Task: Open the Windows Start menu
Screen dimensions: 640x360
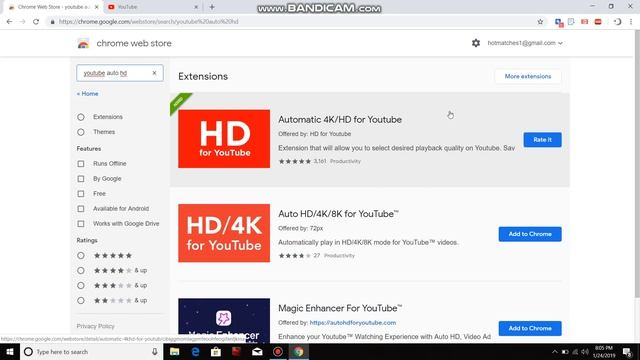Action: [x=10, y=351]
